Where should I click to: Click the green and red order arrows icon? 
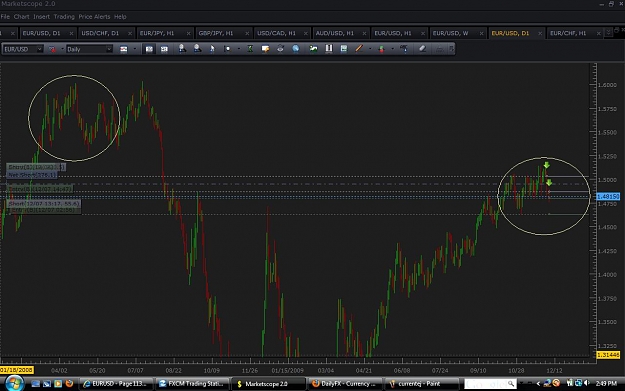[381, 49]
